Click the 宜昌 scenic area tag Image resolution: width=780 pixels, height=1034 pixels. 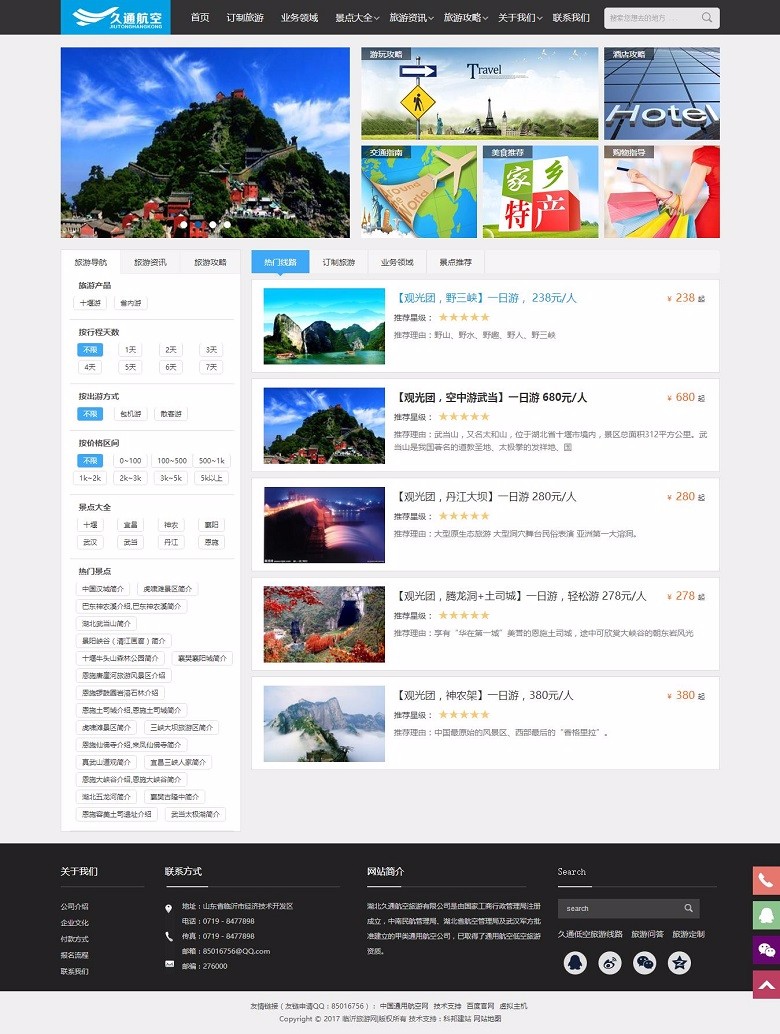tap(131, 524)
